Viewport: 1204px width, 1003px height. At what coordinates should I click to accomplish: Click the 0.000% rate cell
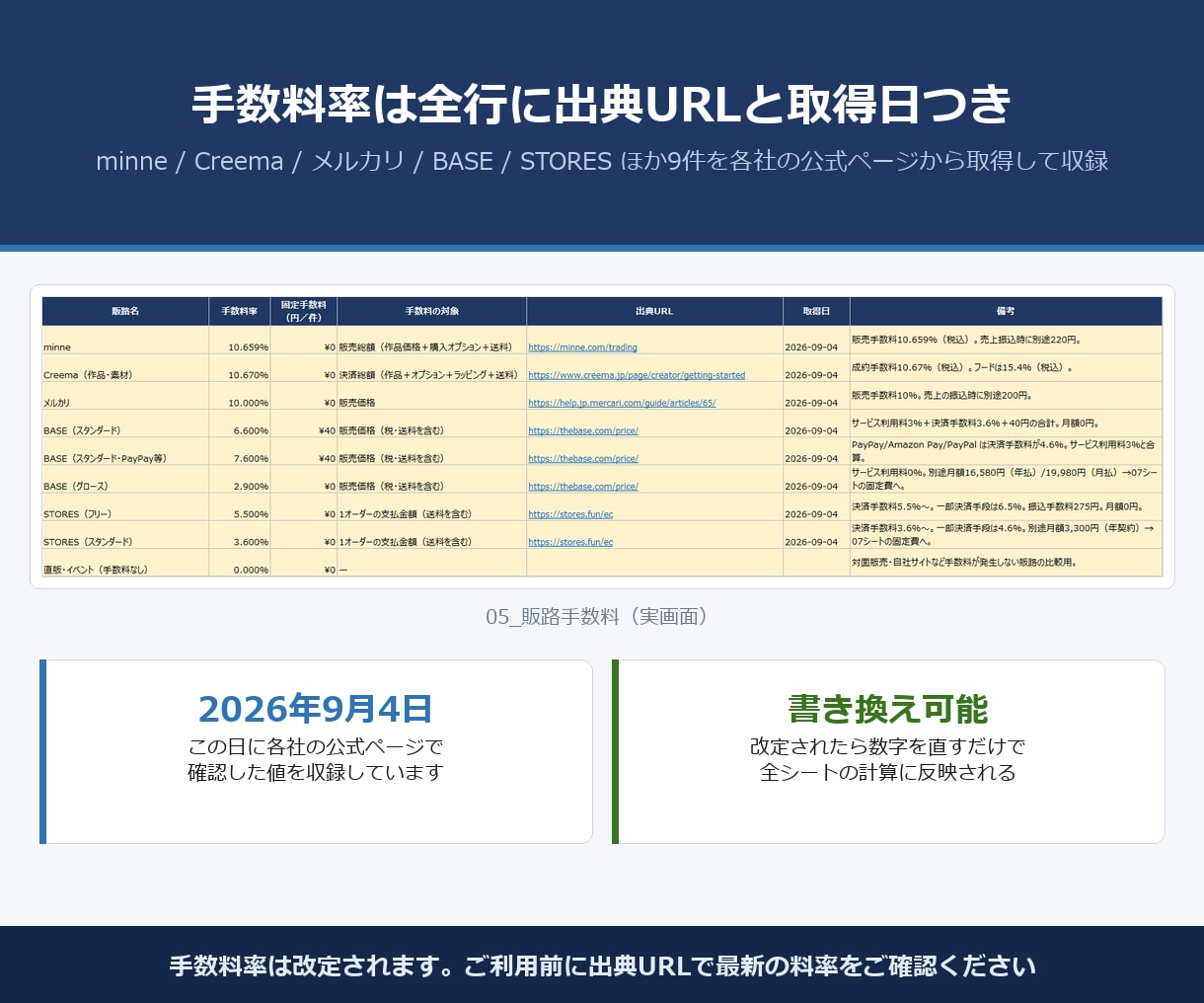click(240, 562)
